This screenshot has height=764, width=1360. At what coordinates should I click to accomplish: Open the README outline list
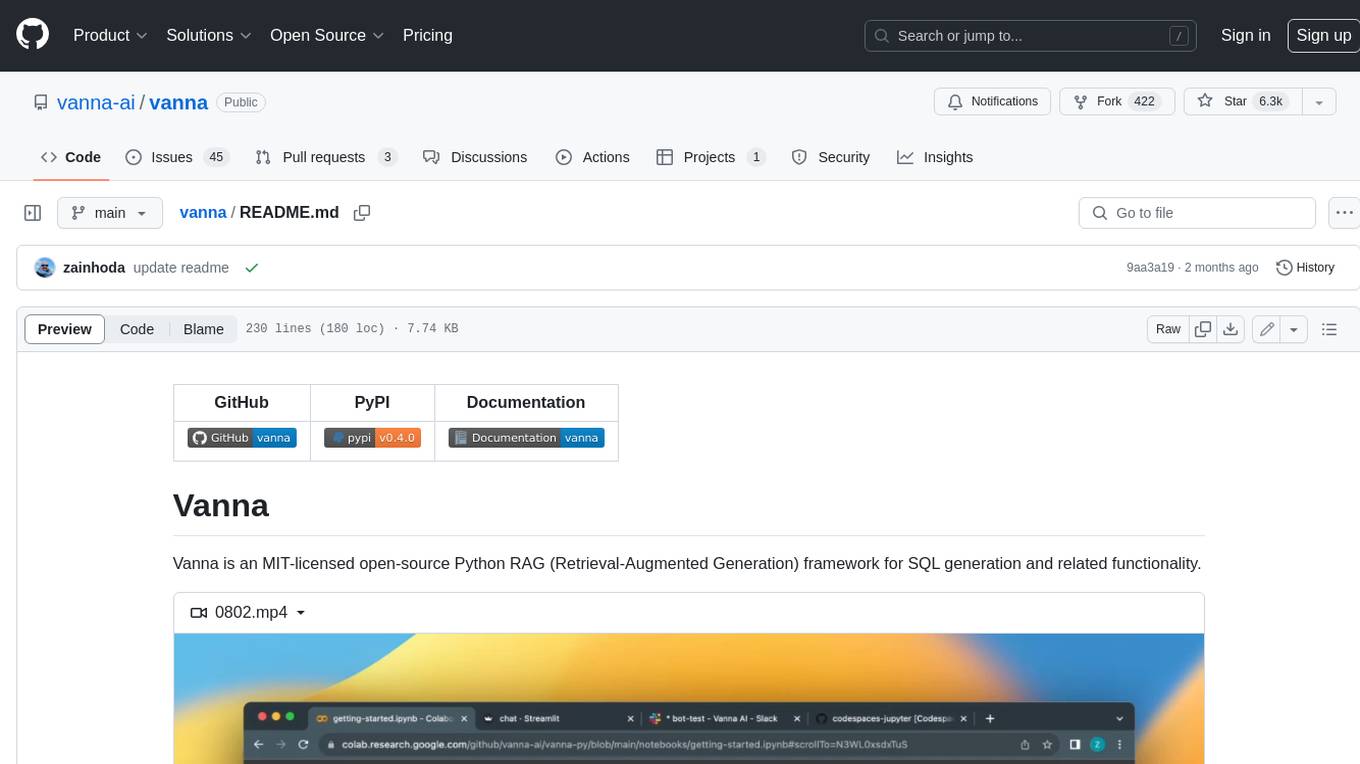(x=1329, y=329)
